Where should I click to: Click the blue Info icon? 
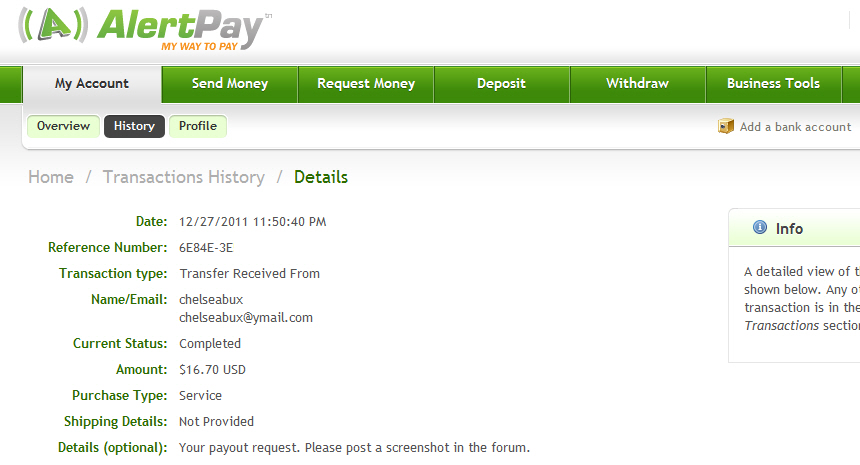point(760,227)
